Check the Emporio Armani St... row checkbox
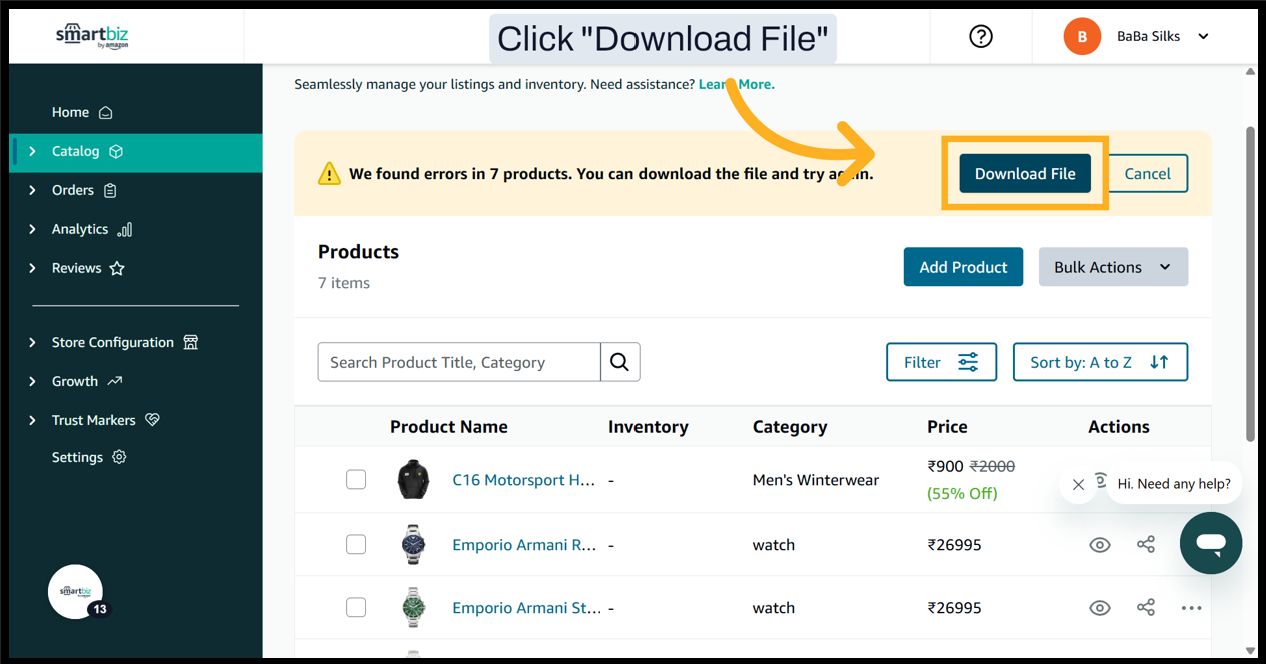 (x=356, y=608)
